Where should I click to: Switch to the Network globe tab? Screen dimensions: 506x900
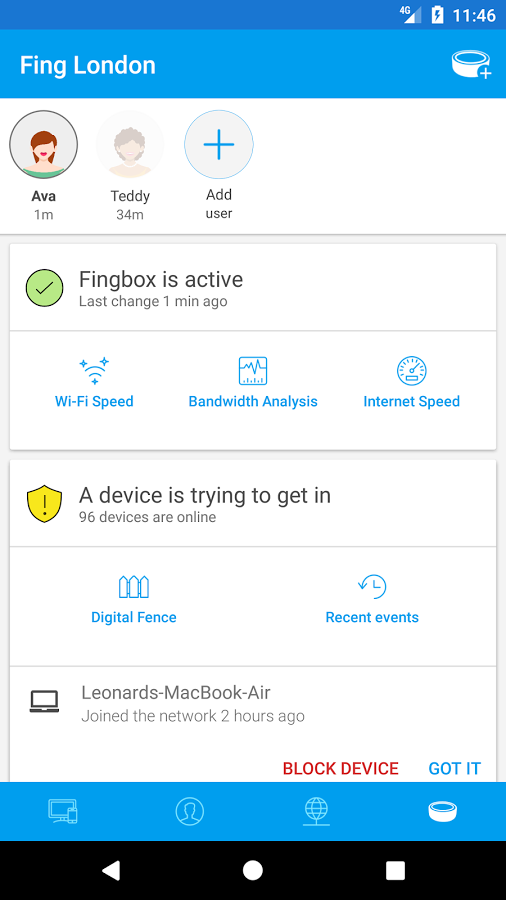point(316,811)
